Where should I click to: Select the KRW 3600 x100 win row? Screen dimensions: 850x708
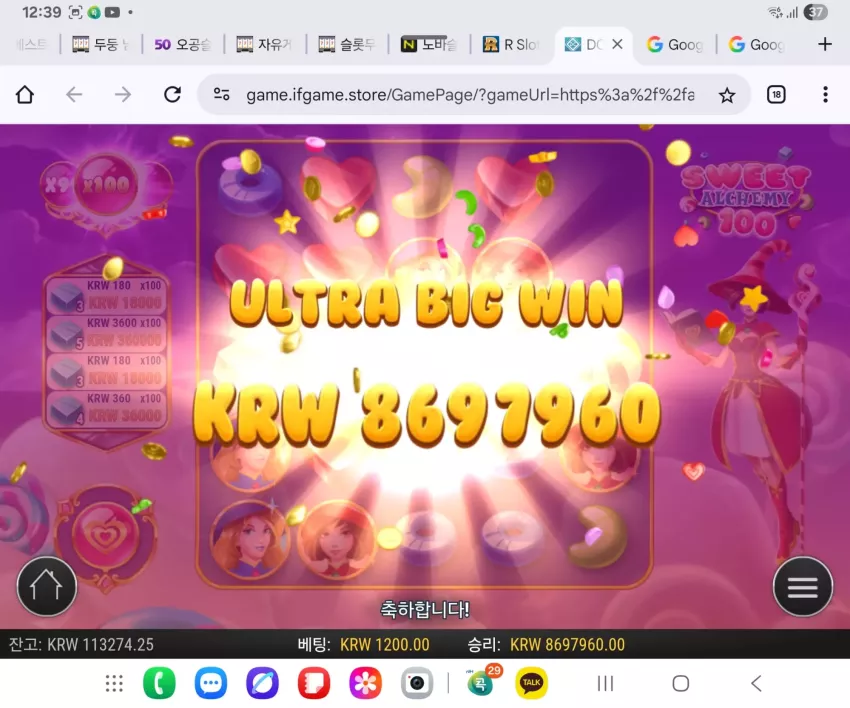[x=107, y=333]
